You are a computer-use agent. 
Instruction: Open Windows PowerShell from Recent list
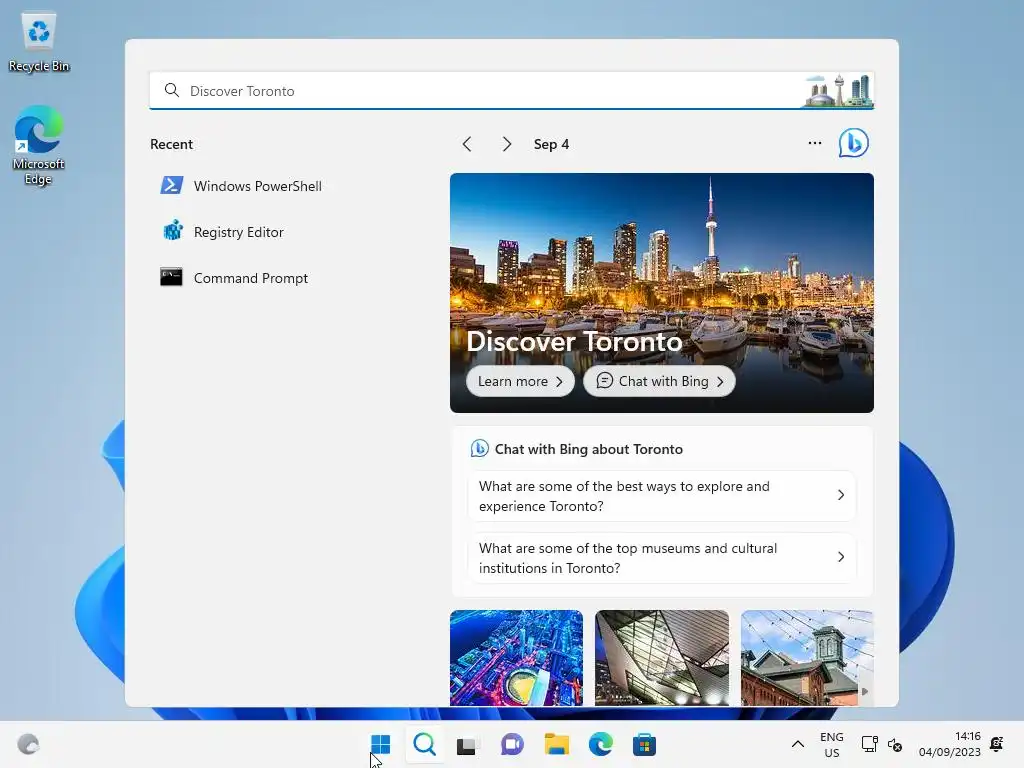(x=242, y=186)
